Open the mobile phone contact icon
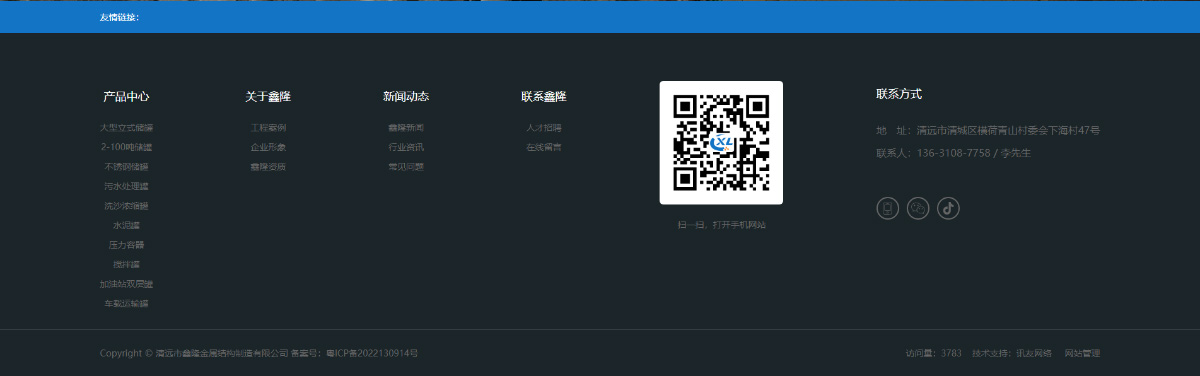The width and height of the screenshot is (1200, 376). pyautogui.click(x=887, y=208)
